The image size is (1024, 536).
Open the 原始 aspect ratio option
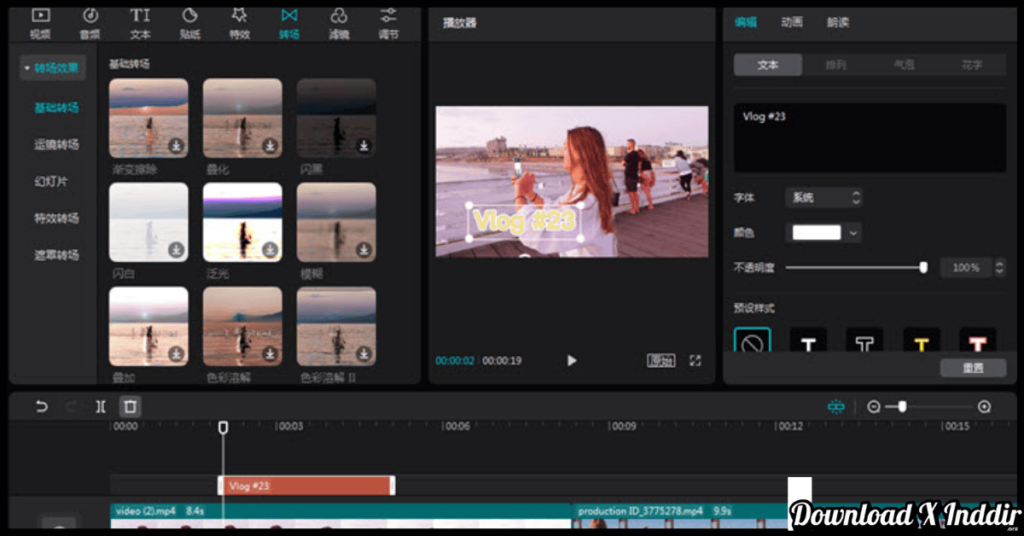661,360
